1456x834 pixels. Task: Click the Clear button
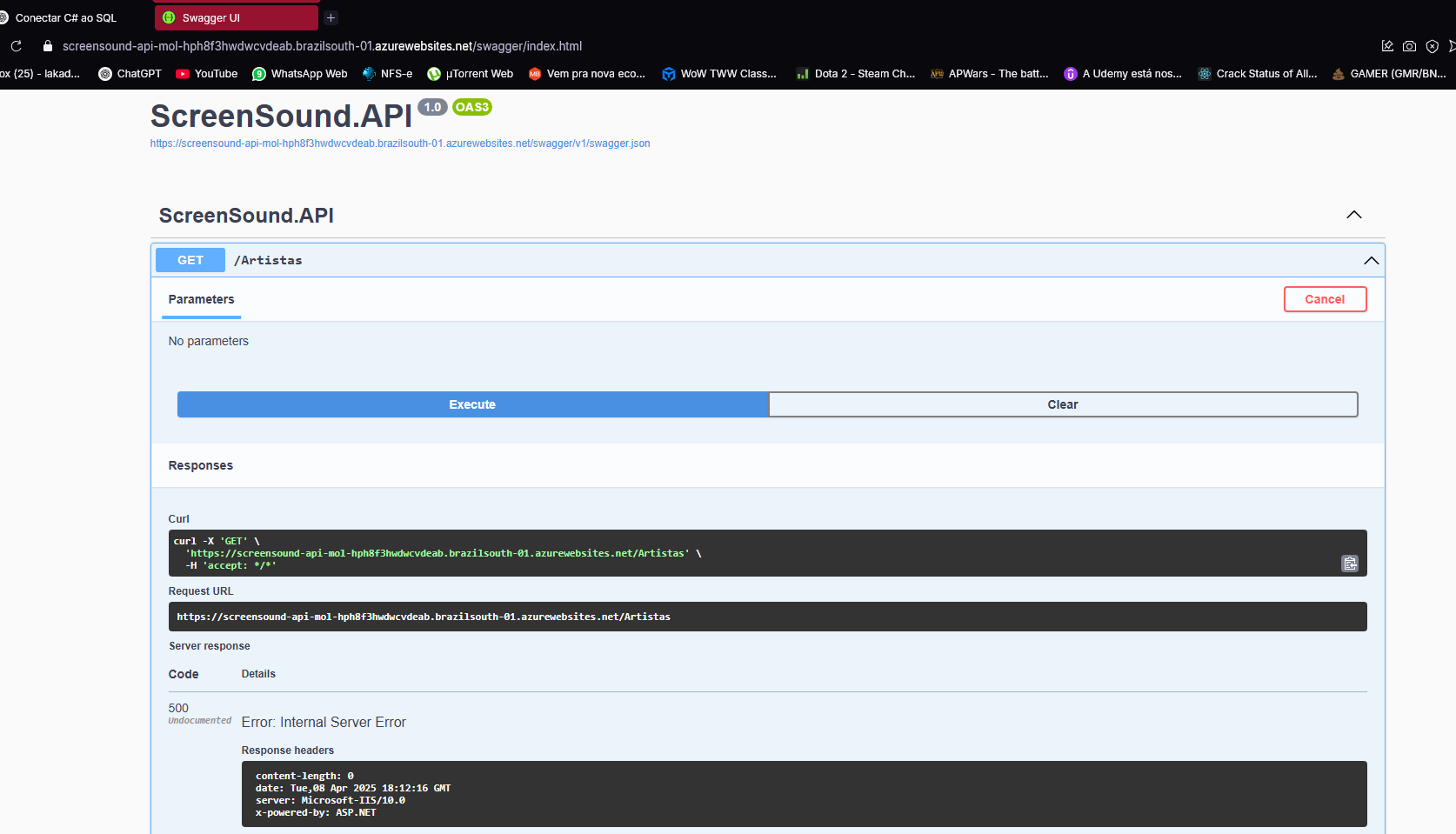tap(1063, 404)
